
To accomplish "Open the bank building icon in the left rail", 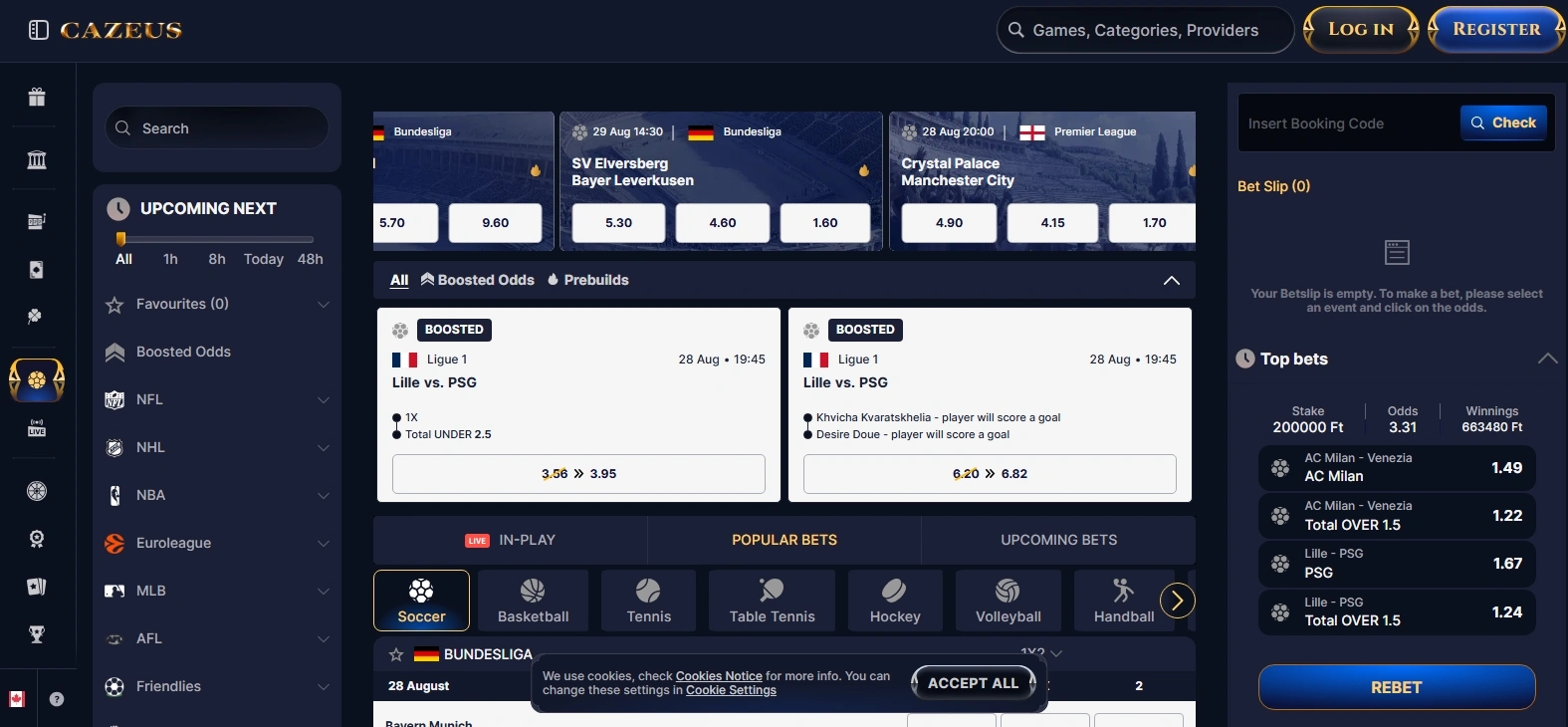I will (x=37, y=159).
